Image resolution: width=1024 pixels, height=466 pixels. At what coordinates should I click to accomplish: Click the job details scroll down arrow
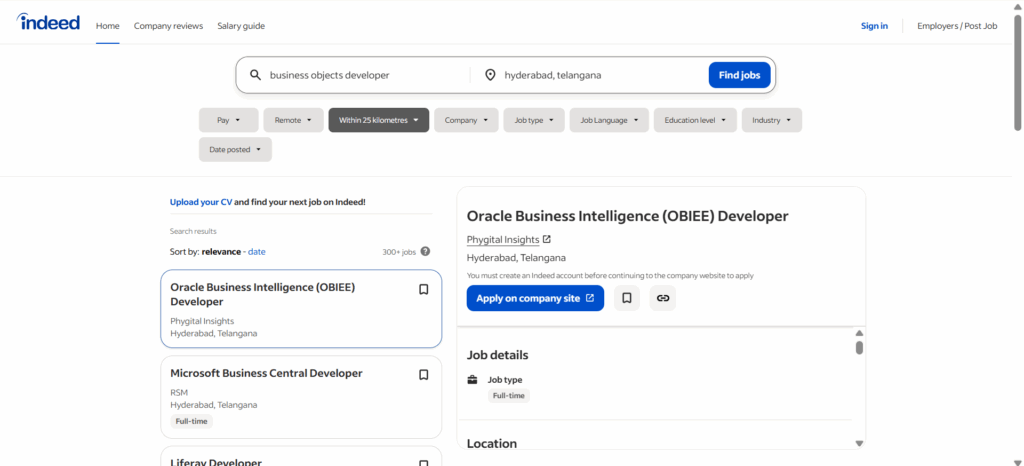pyautogui.click(x=859, y=444)
